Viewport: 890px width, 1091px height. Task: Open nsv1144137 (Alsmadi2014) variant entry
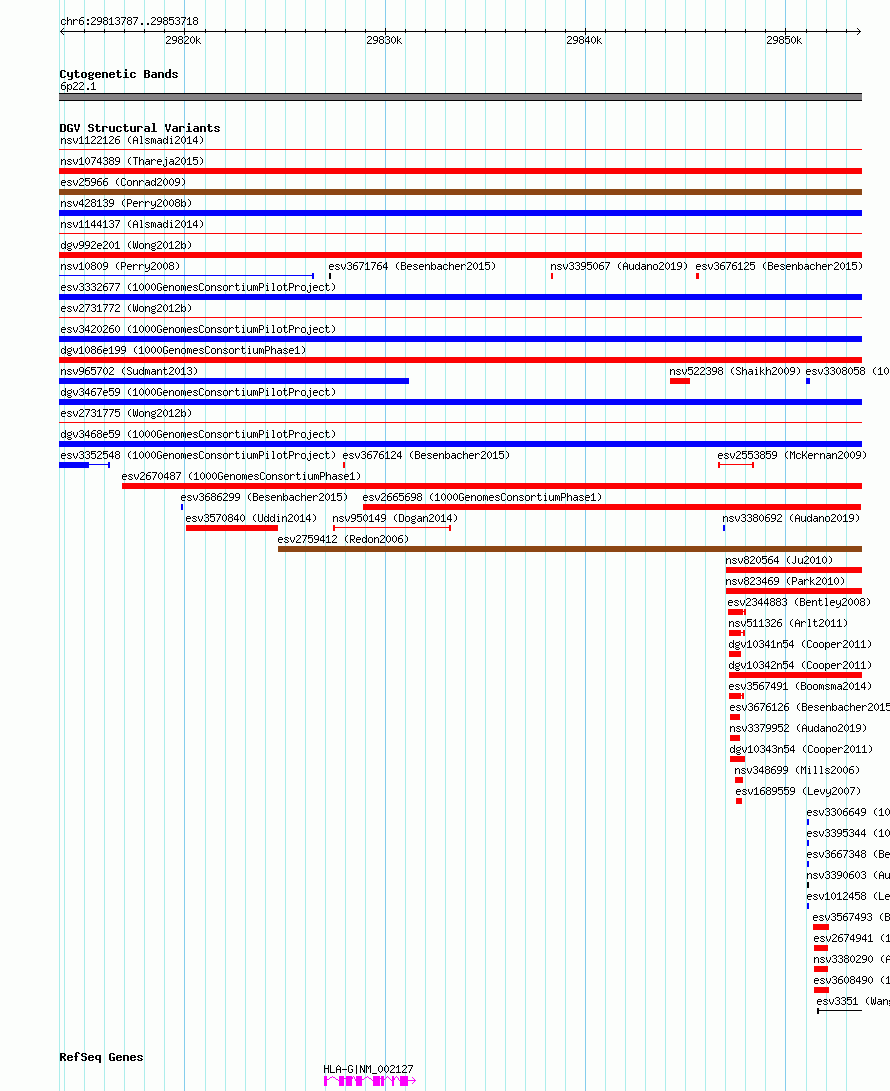click(x=132, y=224)
